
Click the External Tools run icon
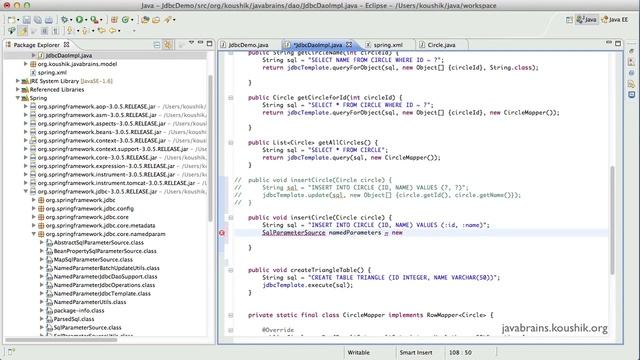click(94, 20)
